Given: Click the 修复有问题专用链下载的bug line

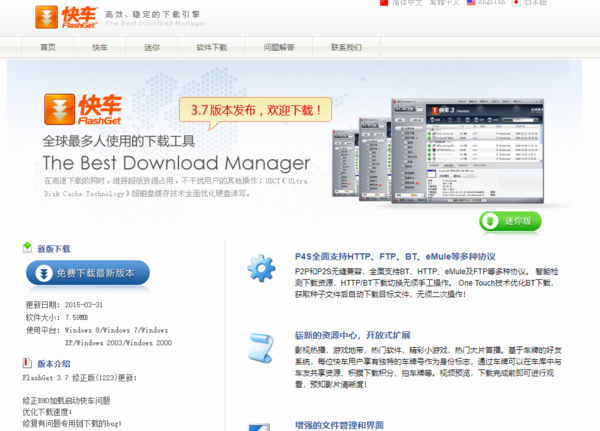Looking at the screenshot, I should [x=72, y=423].
